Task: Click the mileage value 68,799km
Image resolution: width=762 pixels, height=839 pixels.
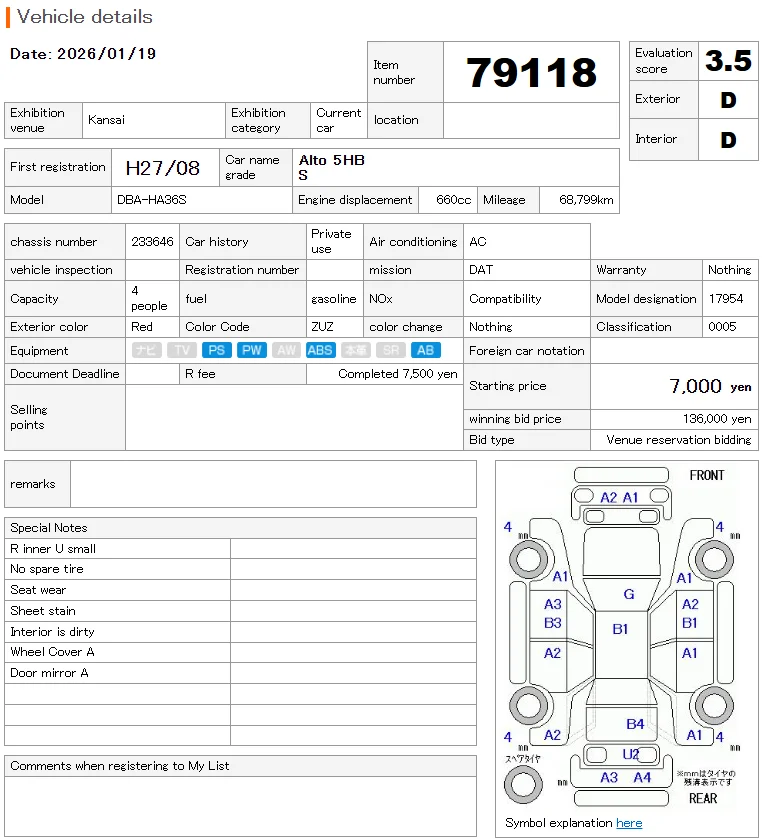Action: [586, 200]
